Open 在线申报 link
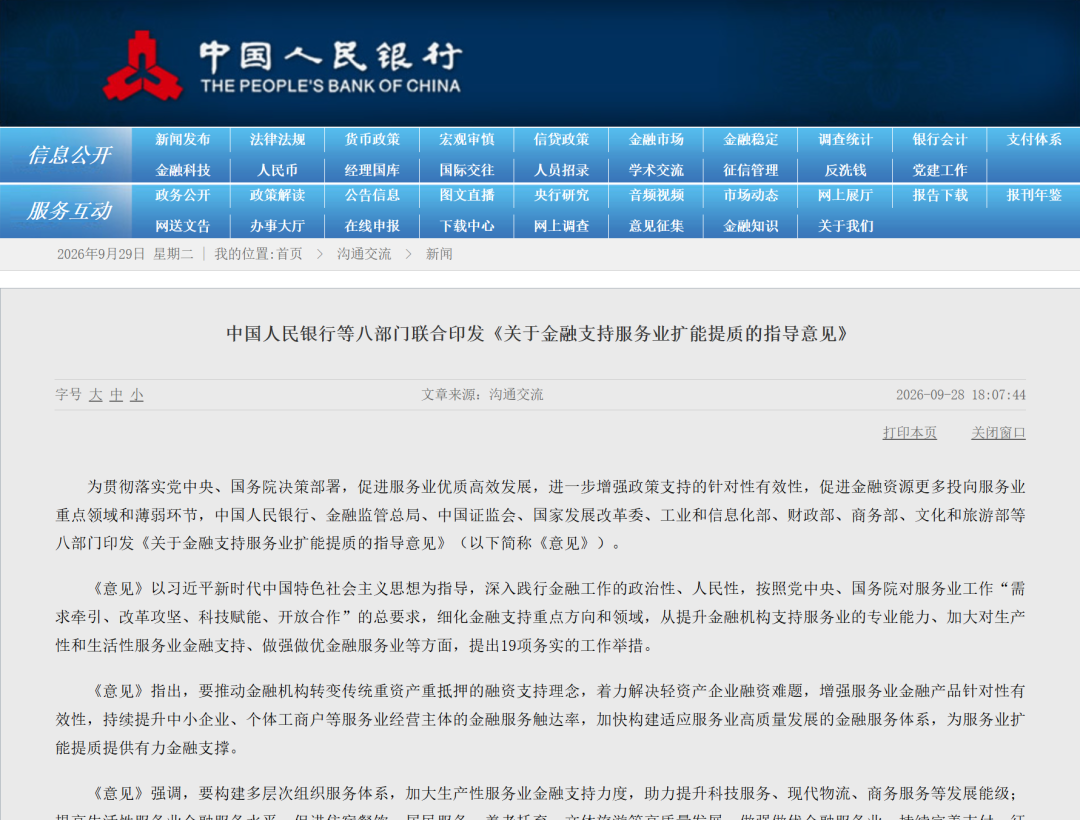Viewport: 1080px width, 820px height. point(372,226)
